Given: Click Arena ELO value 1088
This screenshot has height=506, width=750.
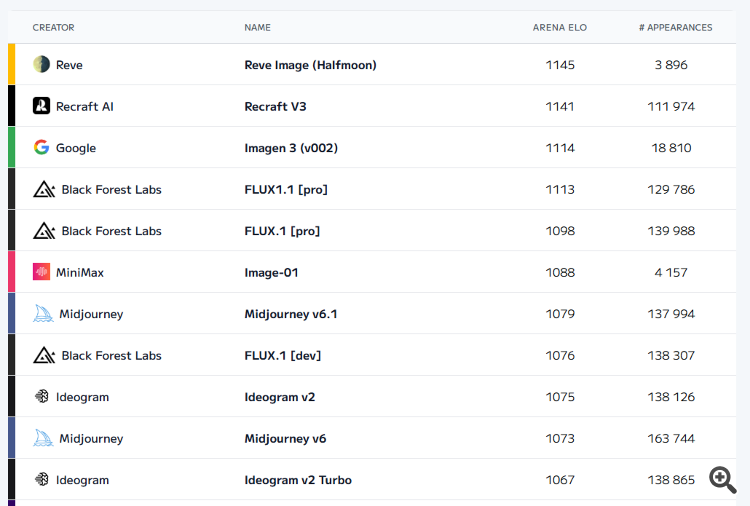Looking at the screenshot, I should coord(560,272).
